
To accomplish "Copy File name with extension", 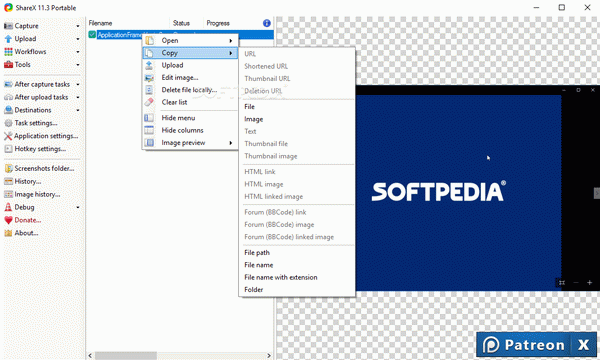I will (x=297, y=277).
